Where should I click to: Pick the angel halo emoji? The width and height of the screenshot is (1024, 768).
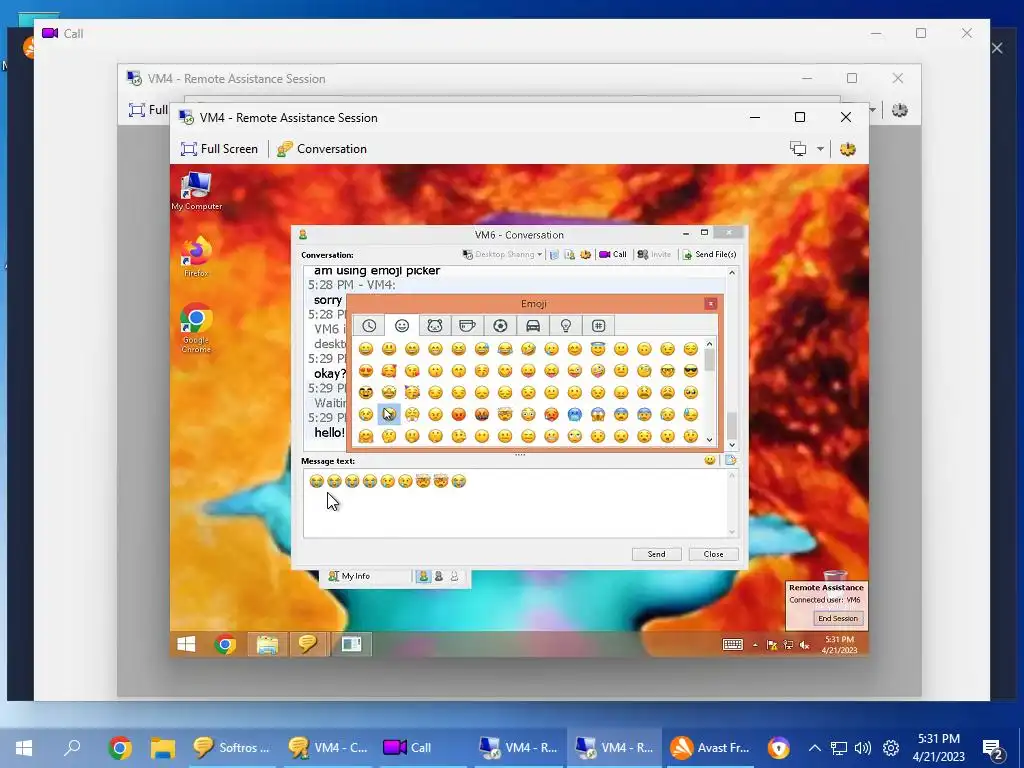[x=598, y=349]
